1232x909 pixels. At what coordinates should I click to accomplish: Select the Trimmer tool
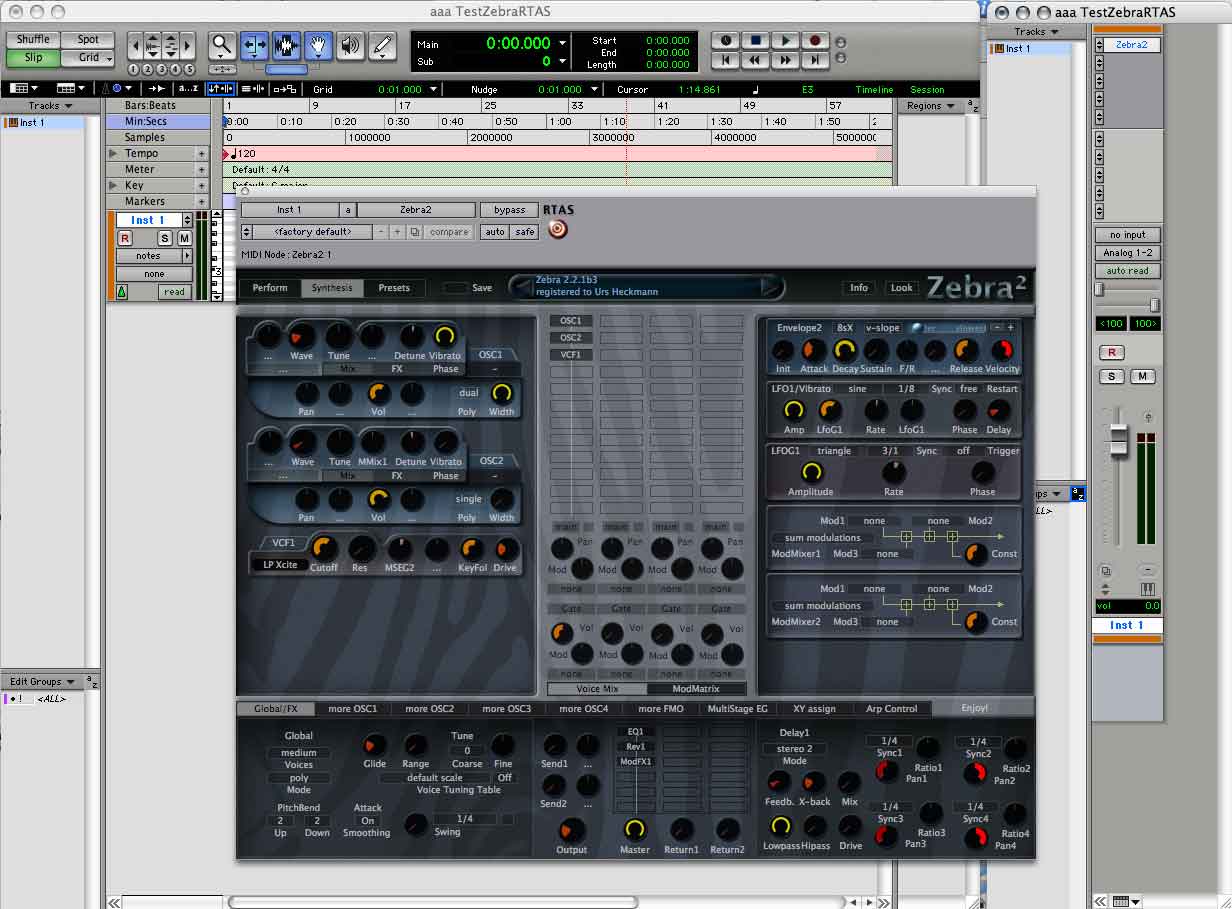pos(254,46)
